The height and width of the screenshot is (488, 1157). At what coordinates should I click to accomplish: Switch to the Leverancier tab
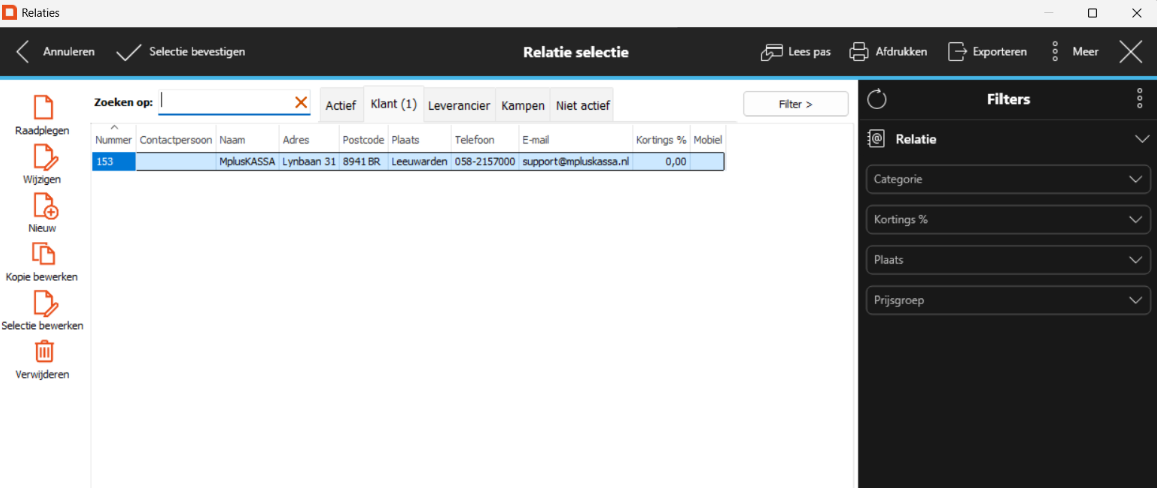(458, 105)
